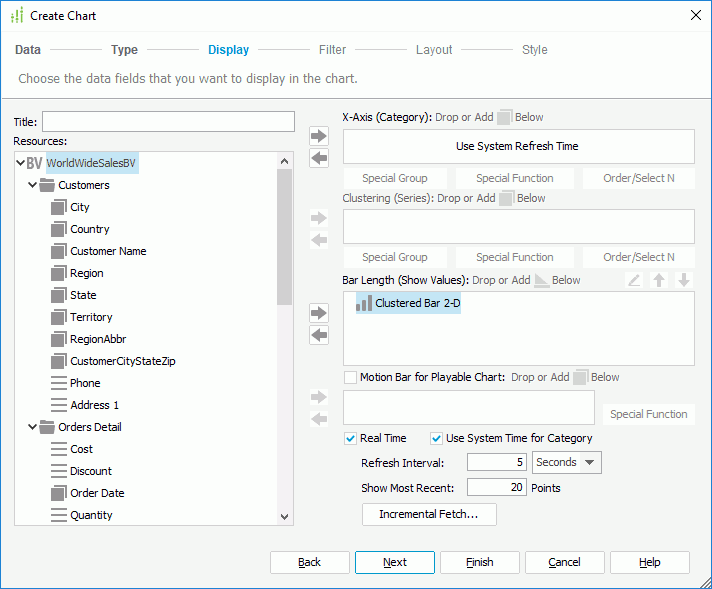Click the Motion Bar Special Function button
712x589 pixels.
tap(649, 414)
